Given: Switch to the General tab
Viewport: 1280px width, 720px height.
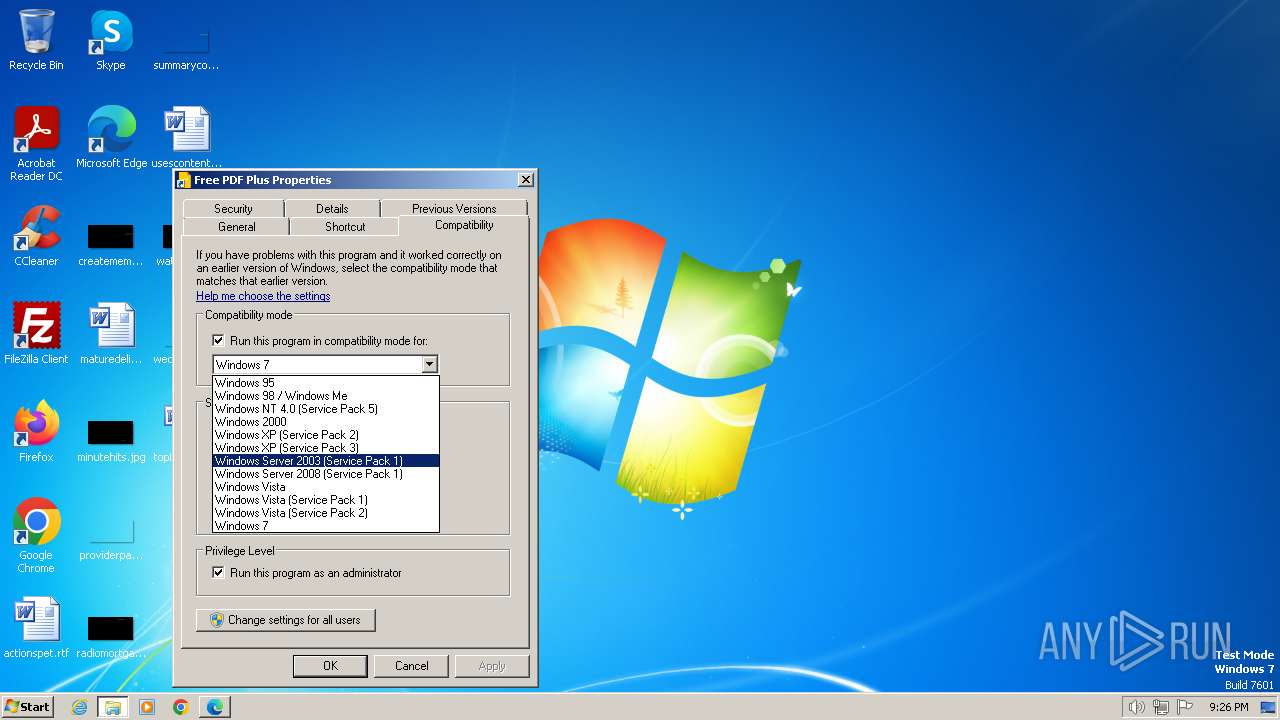Looking at the screenshot, I should (x=237, y=227).
